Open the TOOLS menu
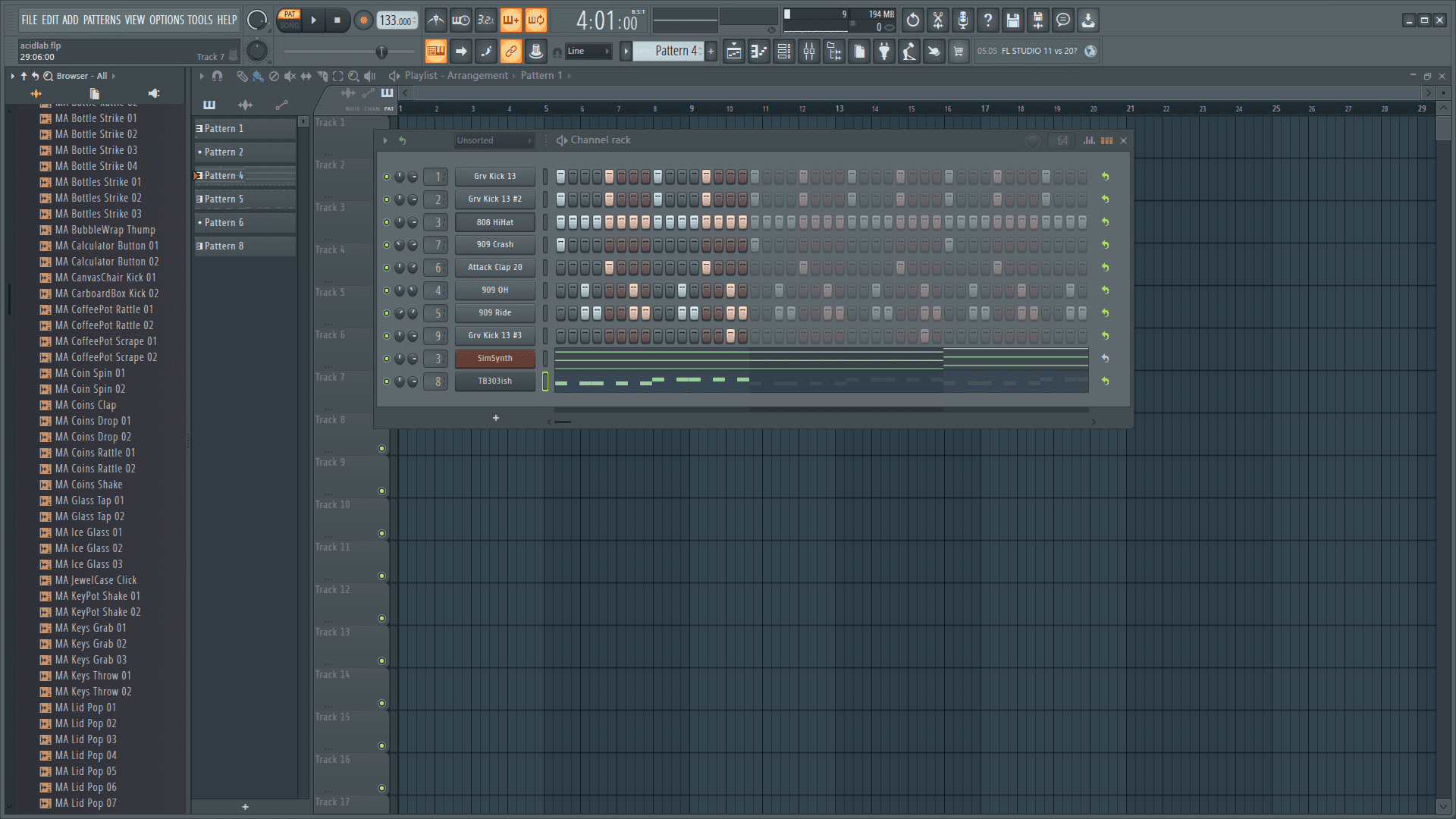The width and height of the screenshot is (1456, 819). click(199, 20)
